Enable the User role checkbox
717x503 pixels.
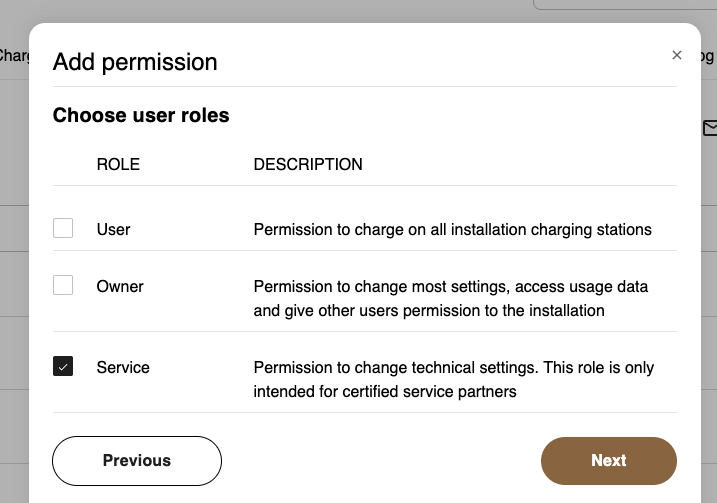point(63,229)
